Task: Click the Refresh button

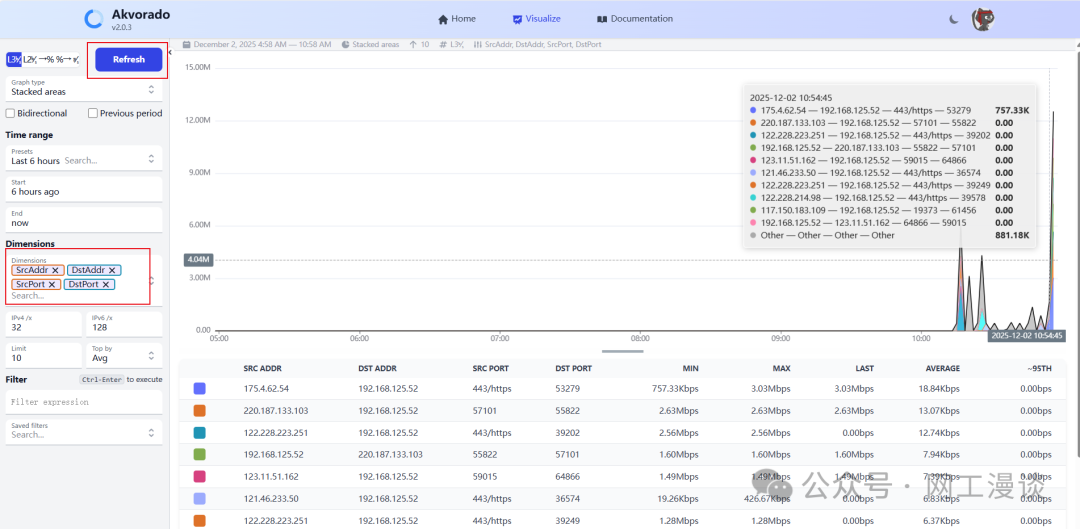Action: 129,59
